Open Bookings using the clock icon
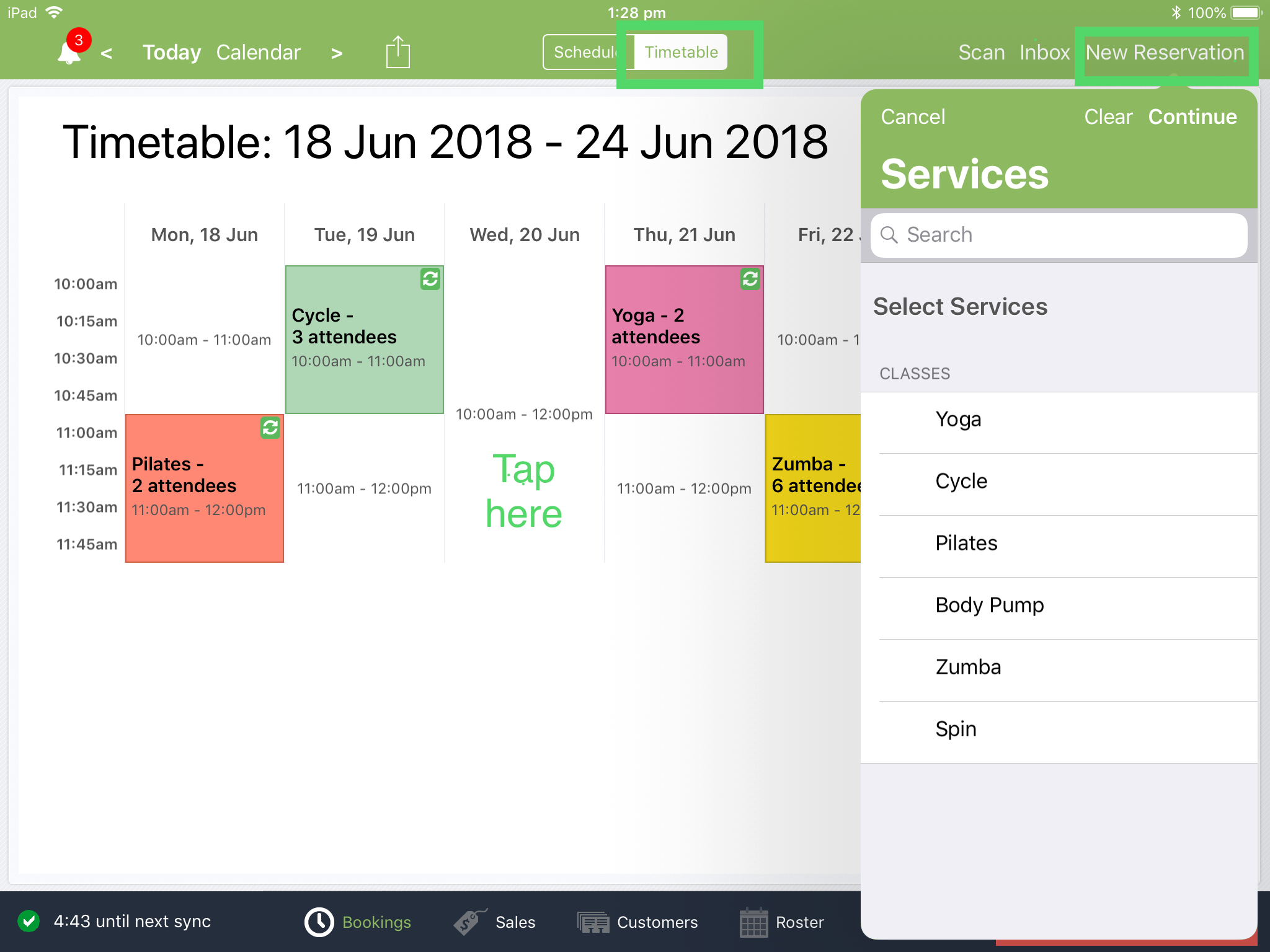The height and width of the screenshot is (952, 1270). pyautogui.click(x=319, y=922)
